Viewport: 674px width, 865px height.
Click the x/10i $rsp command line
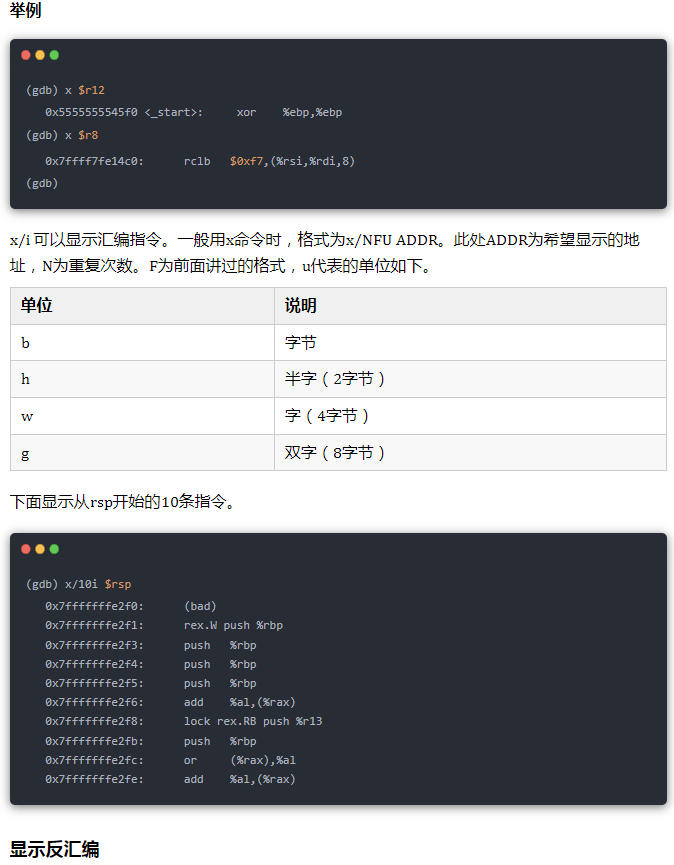click(78, 584)
